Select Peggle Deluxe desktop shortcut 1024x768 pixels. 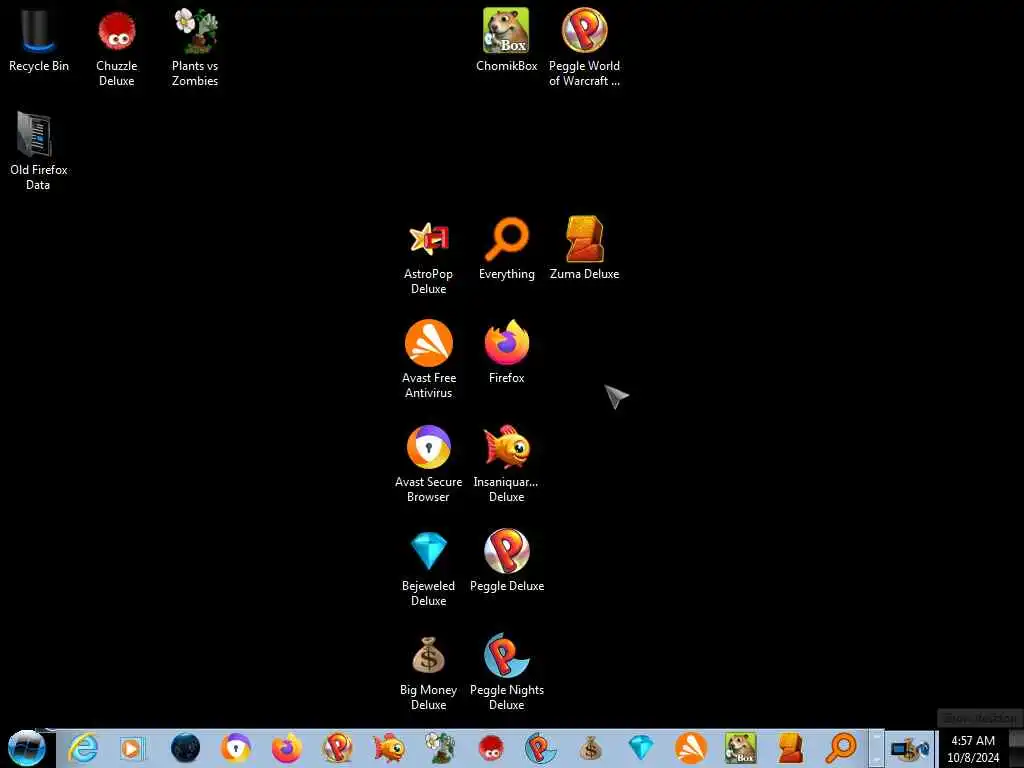[507, 560]
